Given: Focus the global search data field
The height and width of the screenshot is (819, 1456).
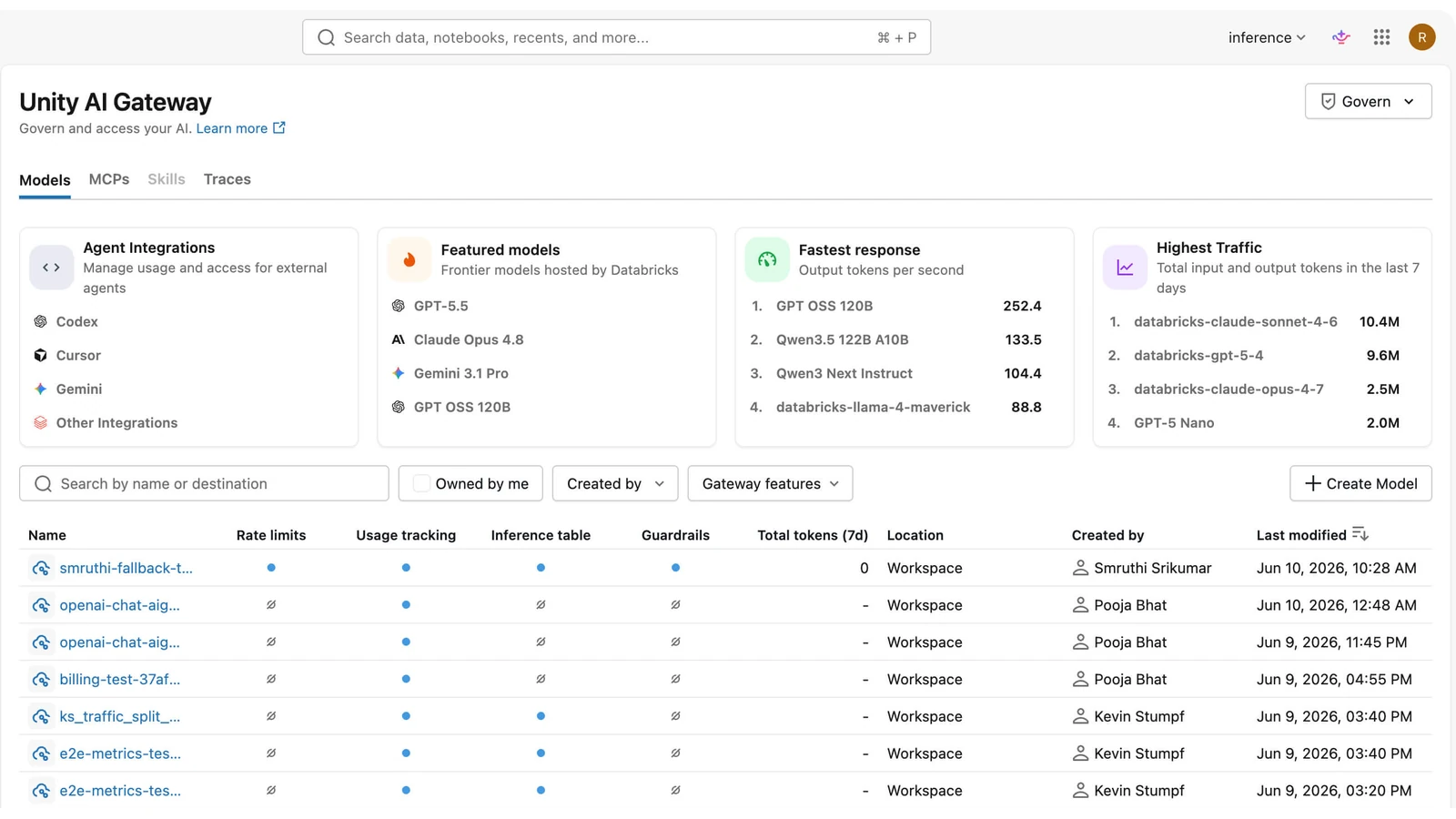Looking at the screenshot, I should pyautogui.click(x=616, y=38).
